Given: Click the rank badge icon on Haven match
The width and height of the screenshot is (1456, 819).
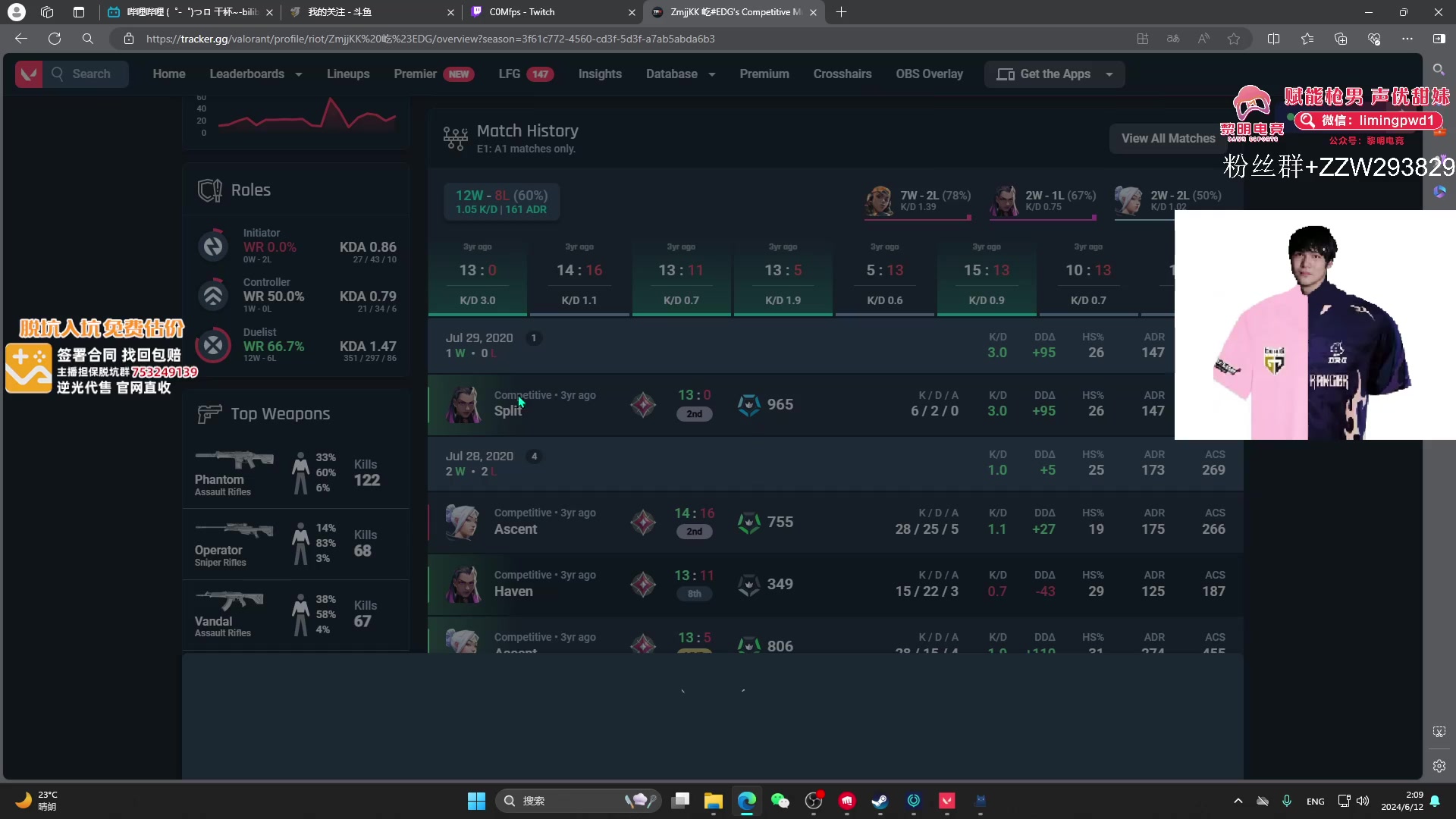Looking at the screenshot, I should point(643,584).
